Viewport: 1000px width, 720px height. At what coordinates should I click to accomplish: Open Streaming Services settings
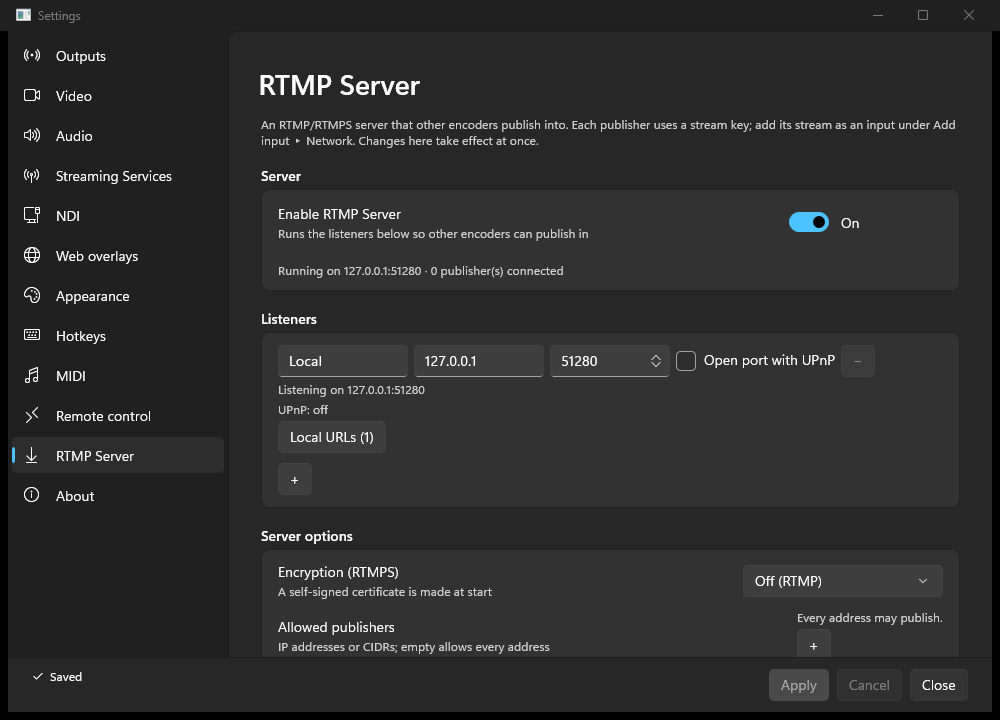[x=118, y=176]
